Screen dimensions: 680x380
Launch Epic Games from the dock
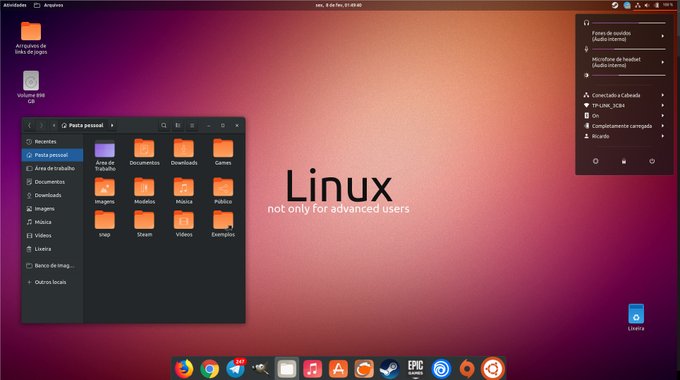click(415, 369)
